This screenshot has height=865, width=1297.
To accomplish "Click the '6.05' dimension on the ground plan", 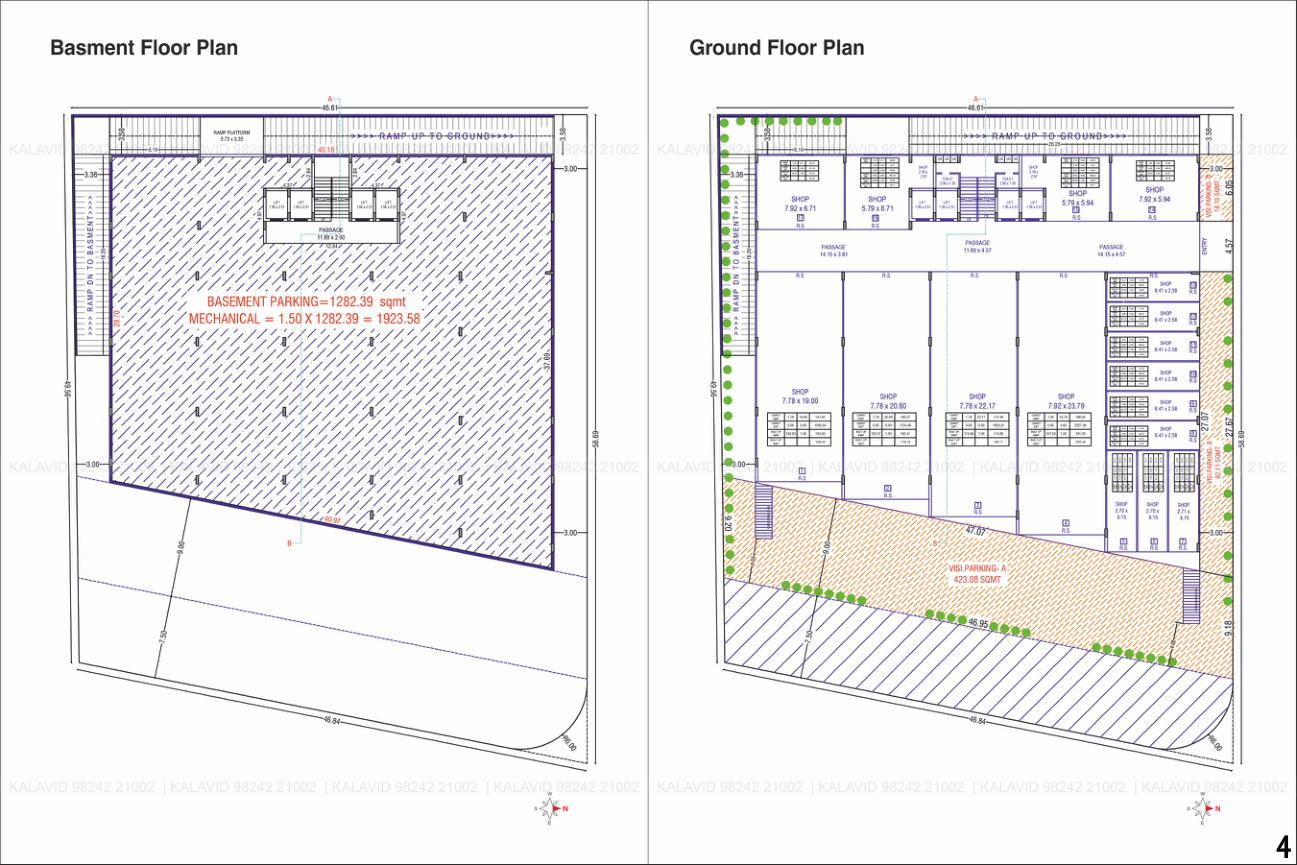I will point(1229,186).
